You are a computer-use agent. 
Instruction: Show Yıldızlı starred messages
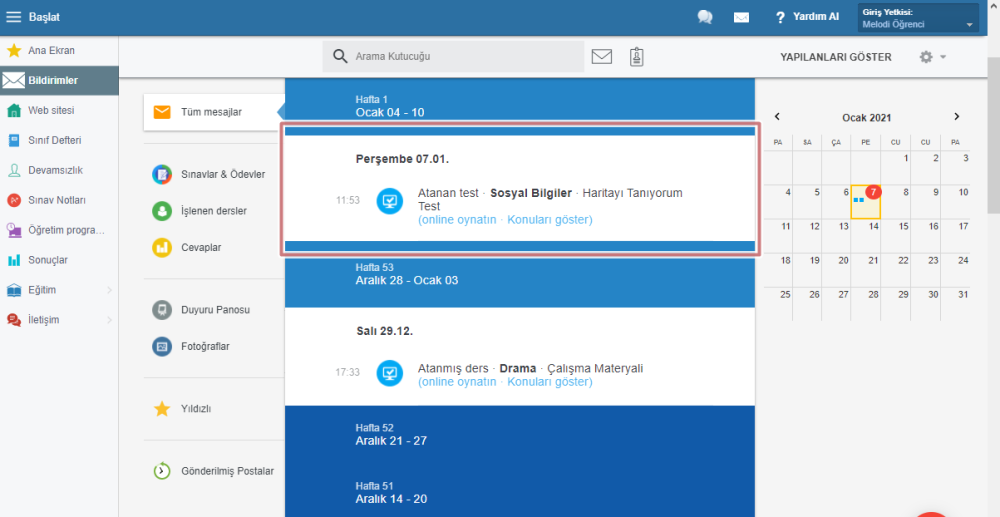[214, 409]
